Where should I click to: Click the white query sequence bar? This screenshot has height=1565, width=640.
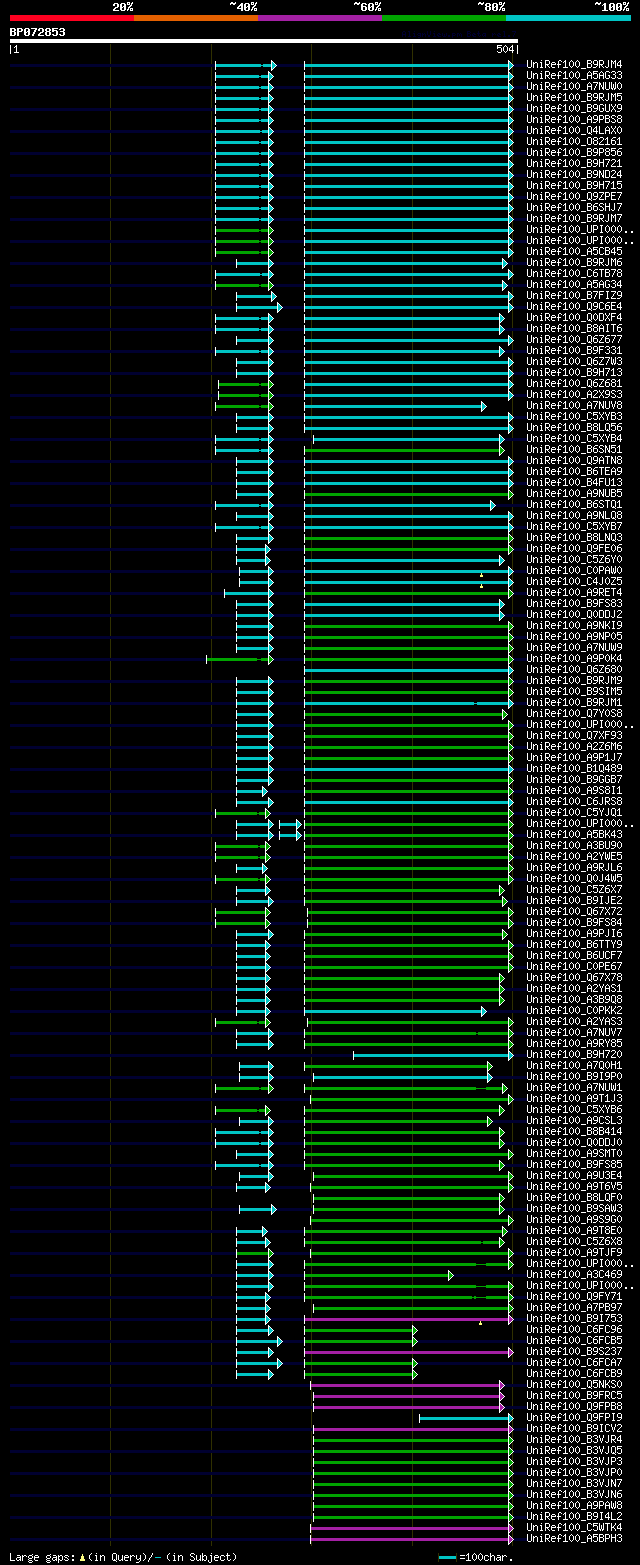tap(264, 41)
